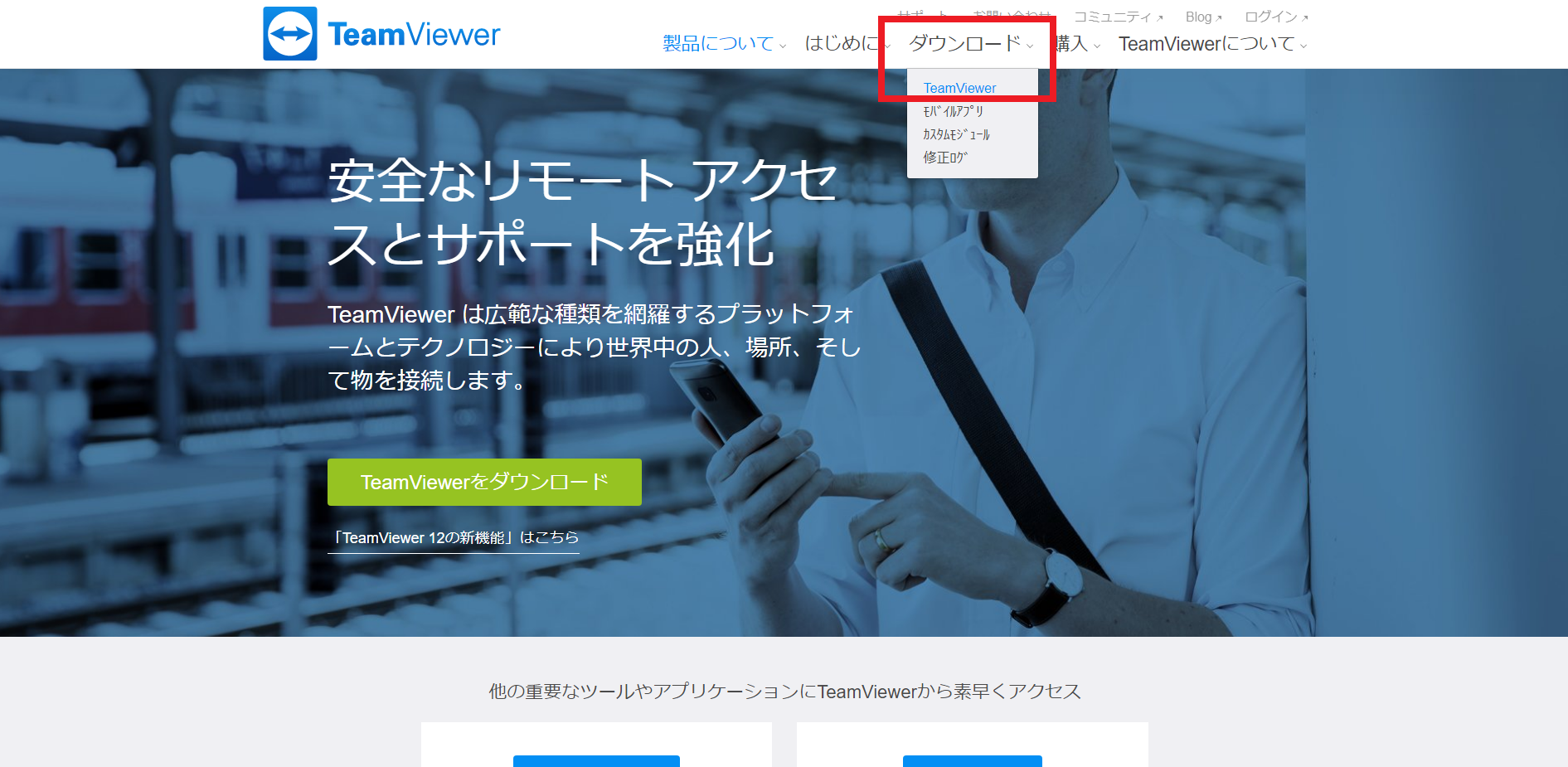1568x767 pixels.
Task: Follow the TeamViewer 12の新機能 link
Action: click(453, 537)
